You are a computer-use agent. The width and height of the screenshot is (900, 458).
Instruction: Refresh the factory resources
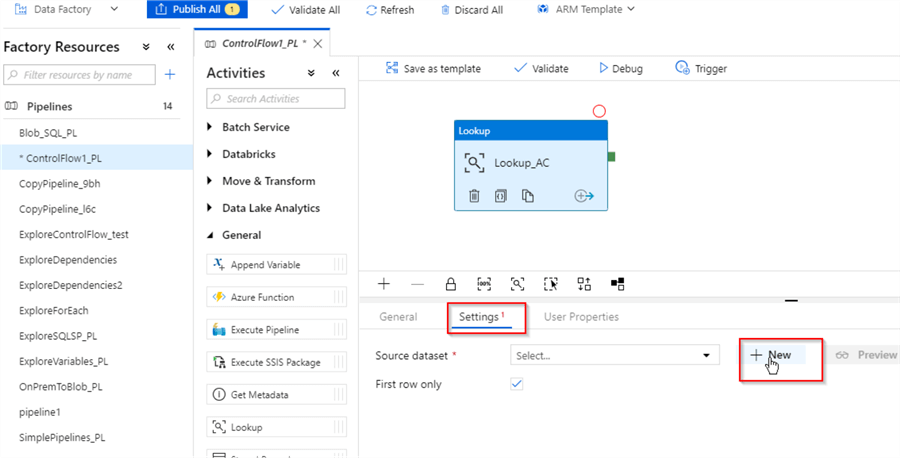[390, 10]
